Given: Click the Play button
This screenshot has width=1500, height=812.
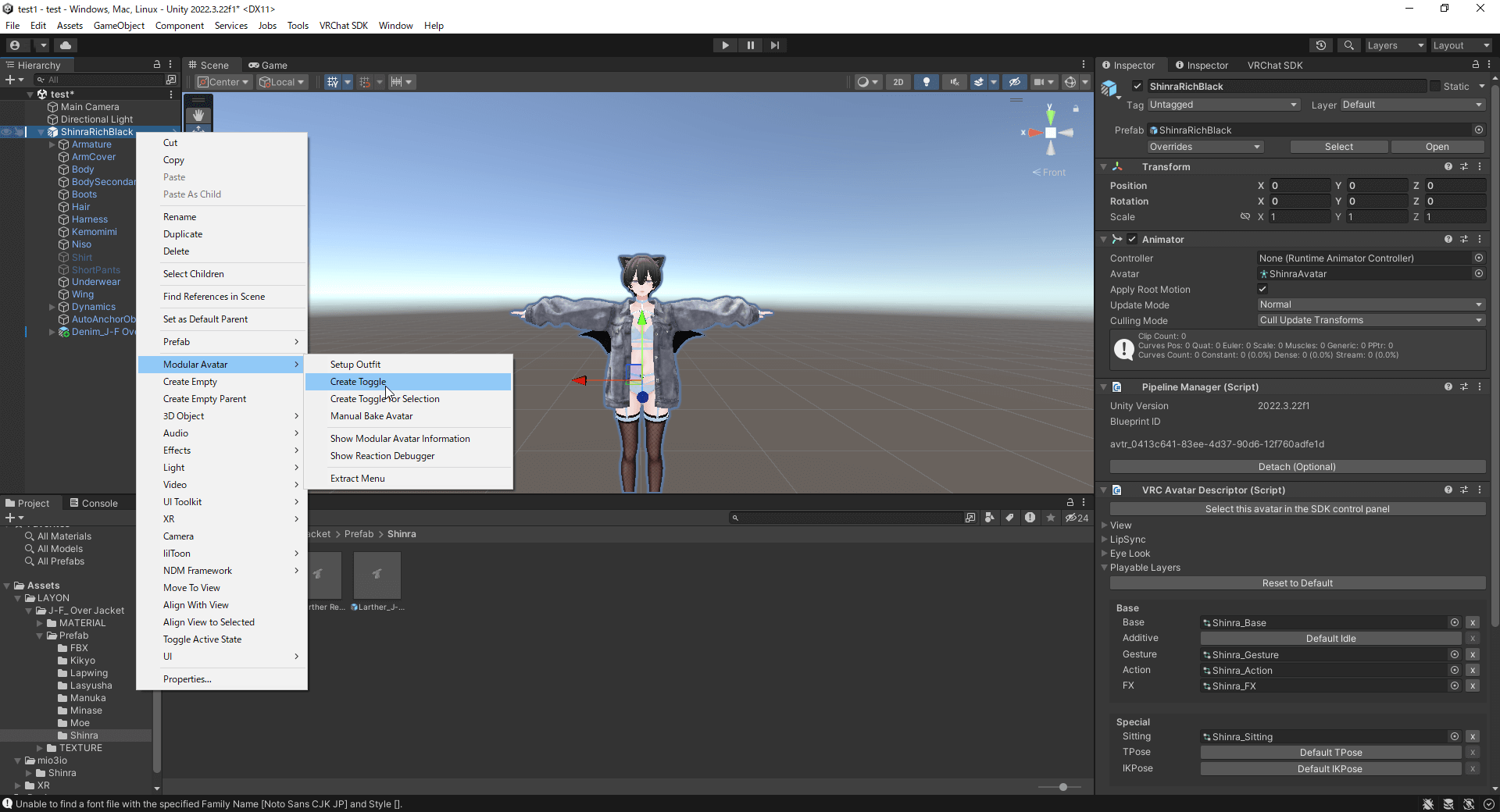Looking at the screenshot, I should (x=726, y=45).
